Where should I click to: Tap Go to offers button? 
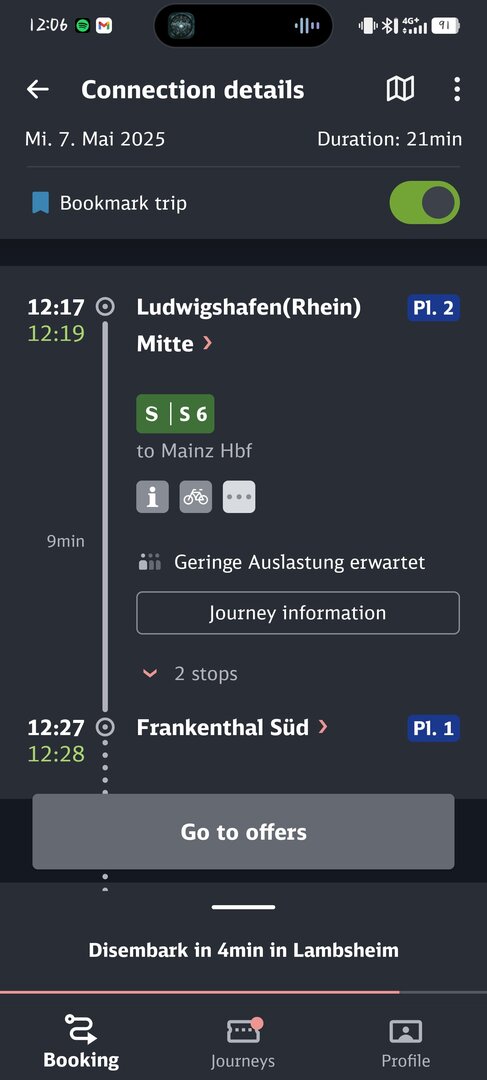tap(243, 831)
